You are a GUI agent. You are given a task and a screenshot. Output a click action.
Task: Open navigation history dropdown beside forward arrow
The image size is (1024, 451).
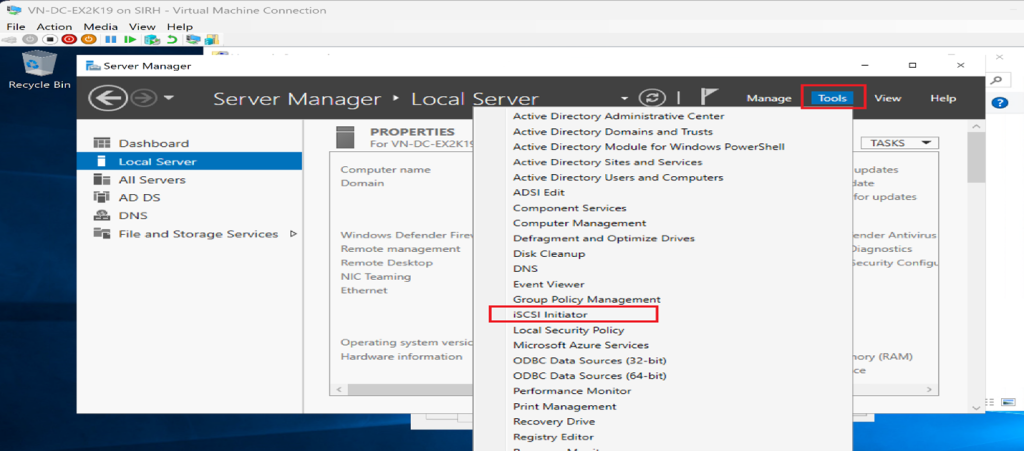(x=168, y=98)
